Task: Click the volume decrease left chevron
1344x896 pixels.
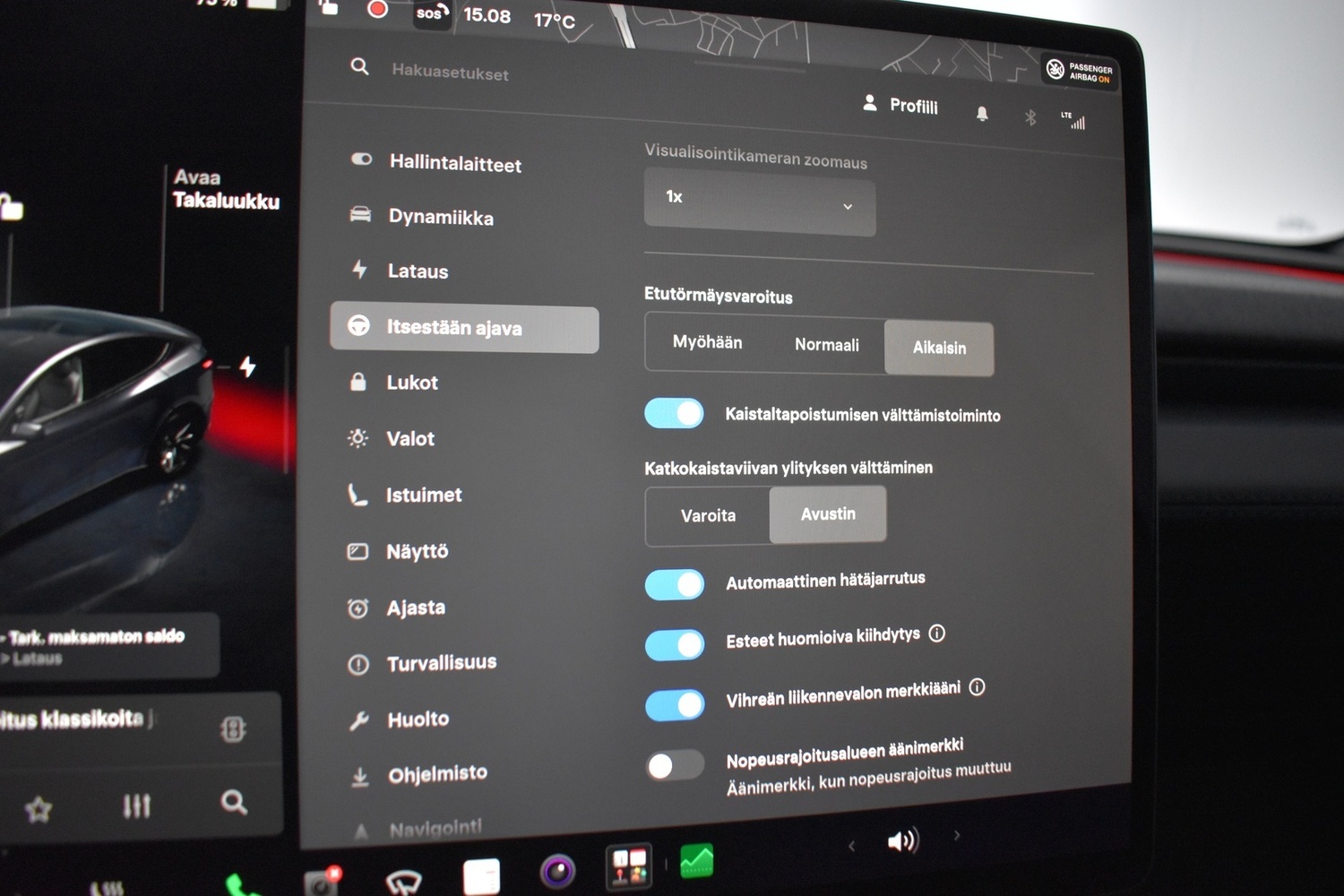Action: 852,846
